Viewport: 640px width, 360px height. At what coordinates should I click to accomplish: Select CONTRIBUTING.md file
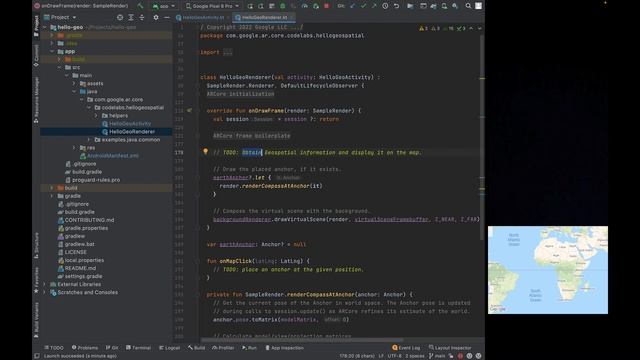pos(89,220)
